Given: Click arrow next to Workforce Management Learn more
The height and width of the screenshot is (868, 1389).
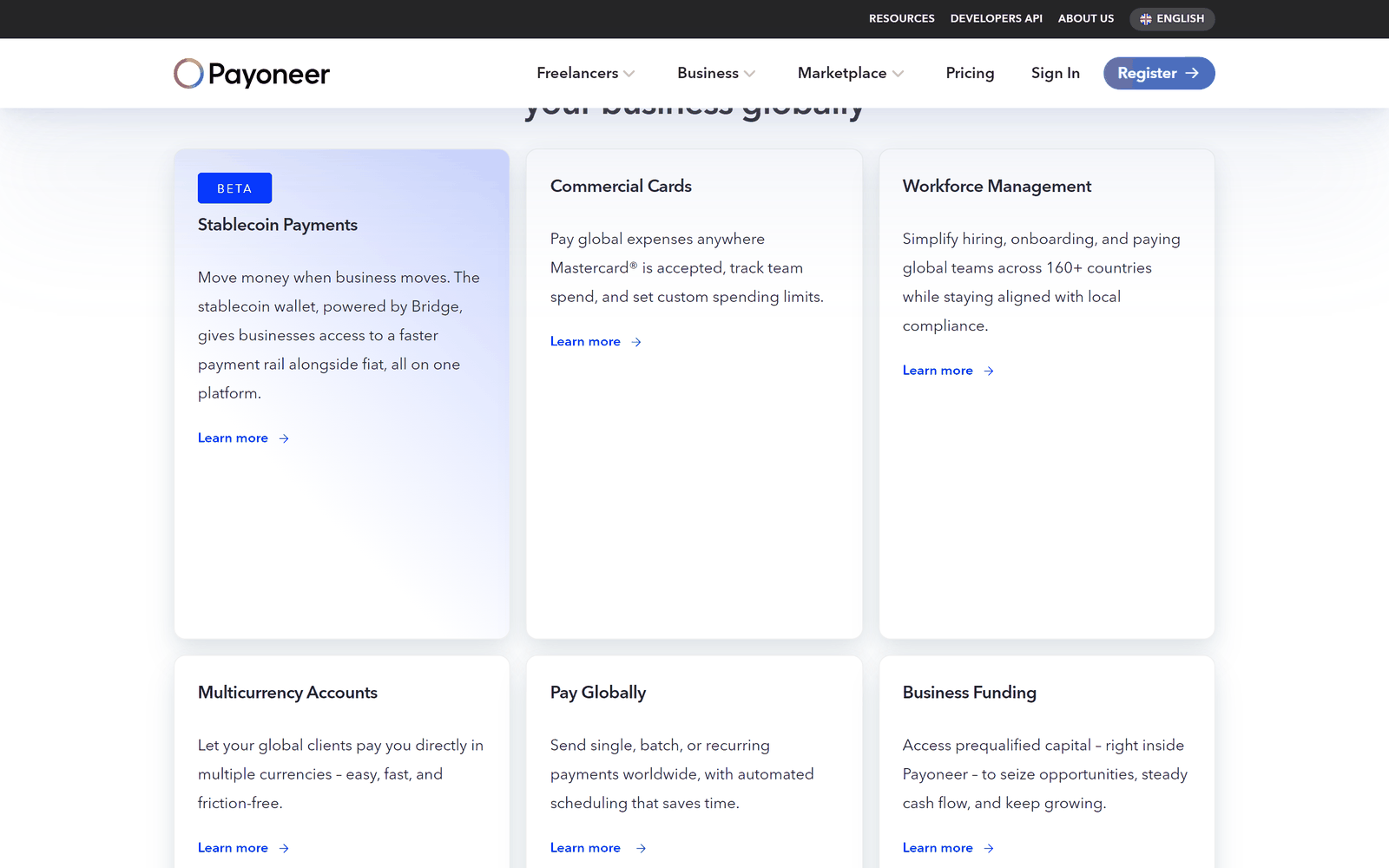Looking at the screenshot, I should tap(989, 371).
